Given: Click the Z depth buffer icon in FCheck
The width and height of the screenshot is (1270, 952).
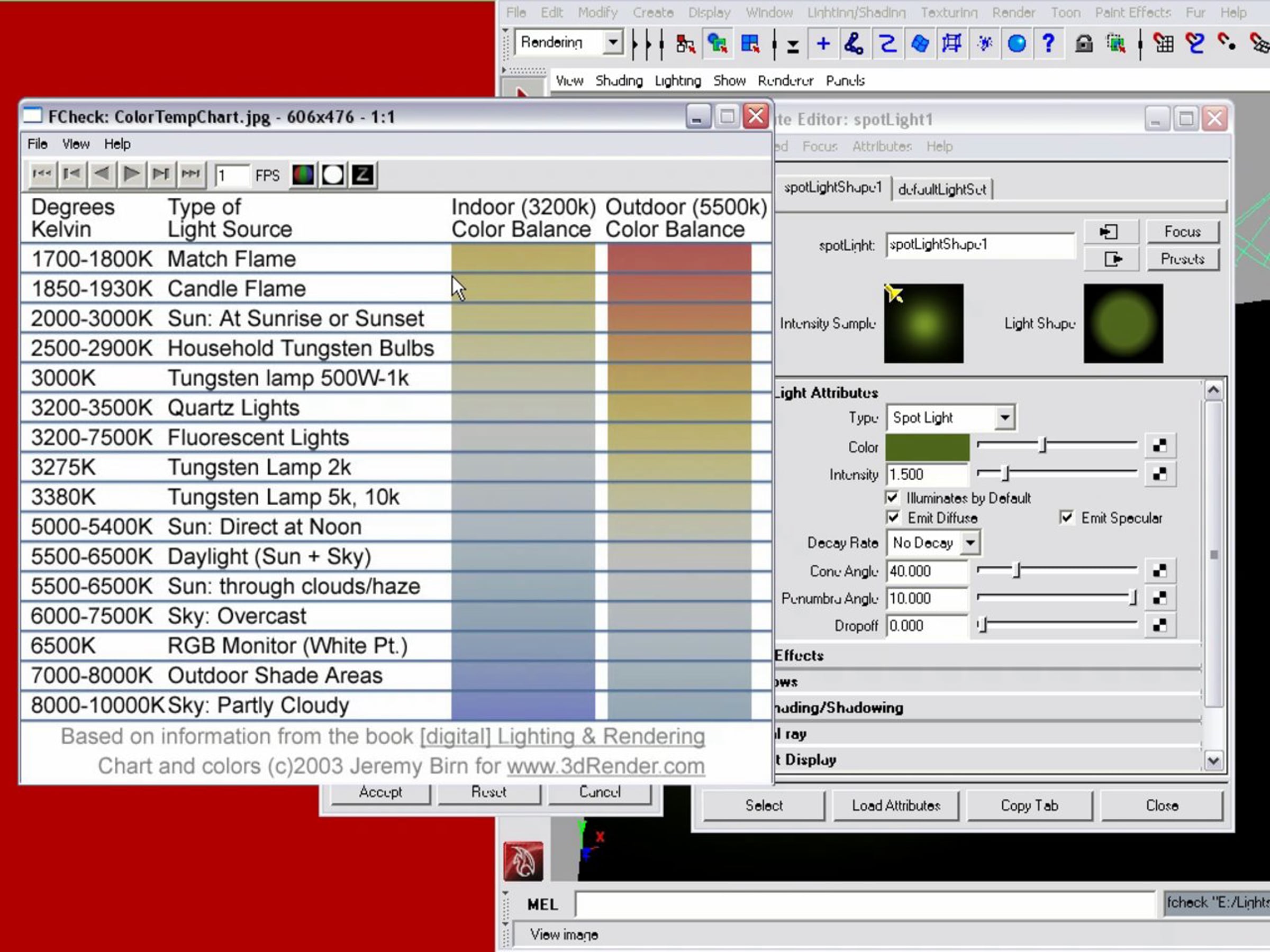Looking at the screenshot, I should (363, 175).
